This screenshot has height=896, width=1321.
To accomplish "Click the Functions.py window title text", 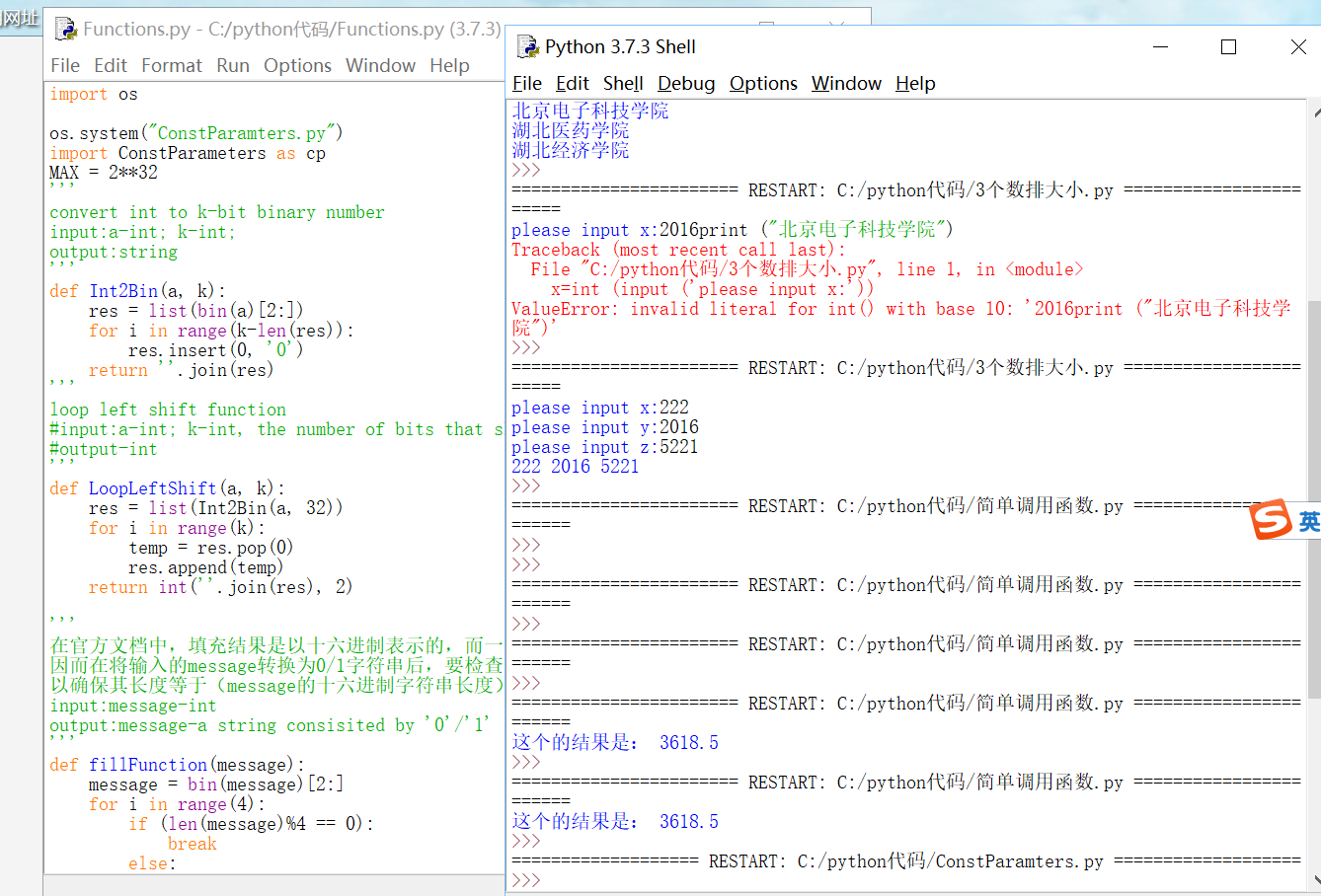I will pyautogui.click(x=292, y=29).
